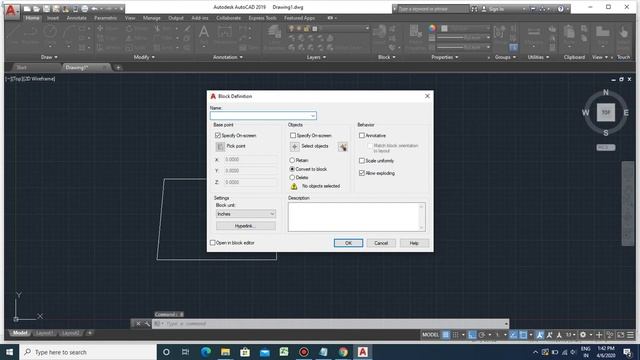Click the Help button in the dialog

[x=414, y=243]
